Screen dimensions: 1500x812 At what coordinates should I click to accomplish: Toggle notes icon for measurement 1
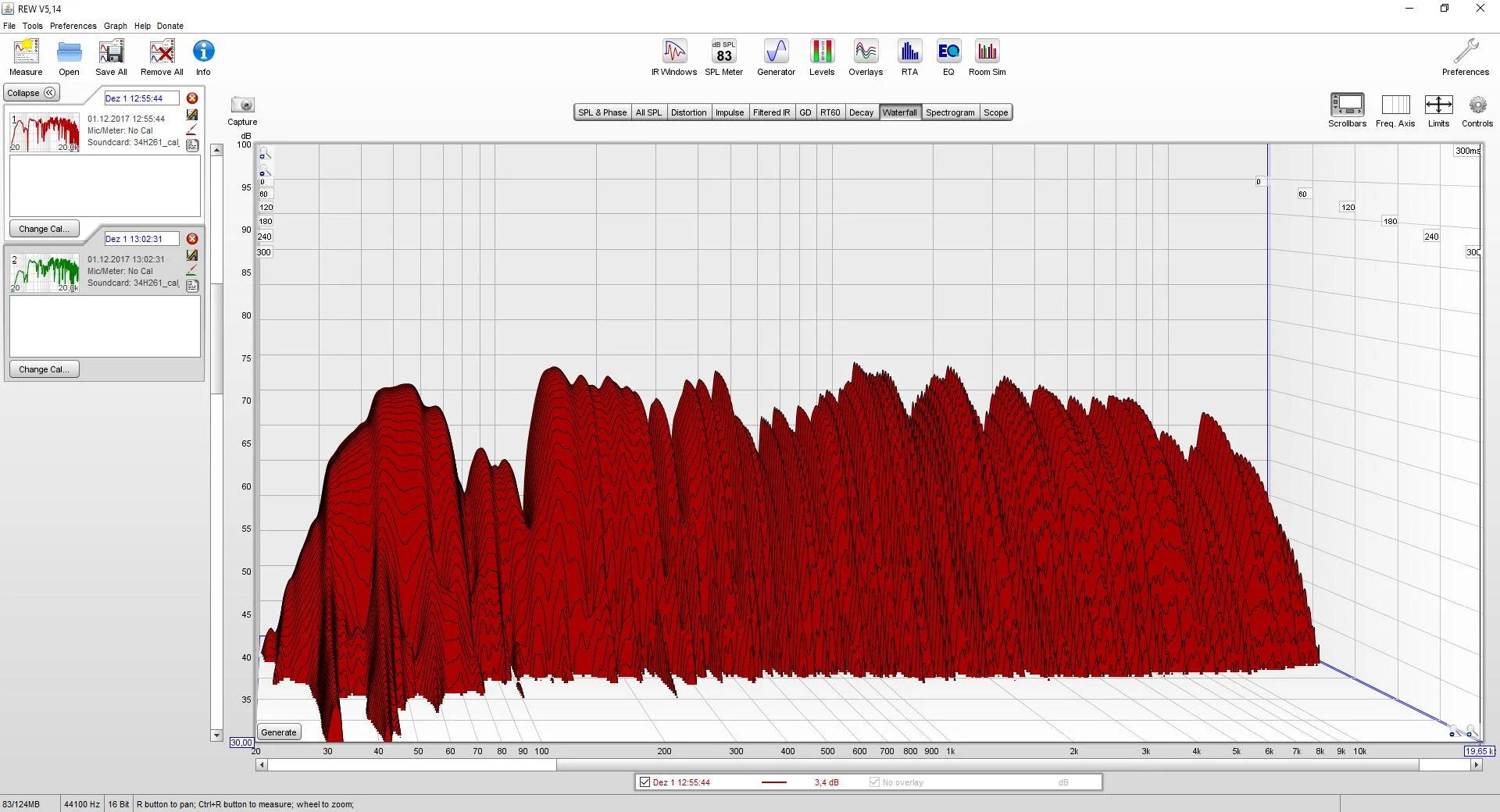(192, 145)
